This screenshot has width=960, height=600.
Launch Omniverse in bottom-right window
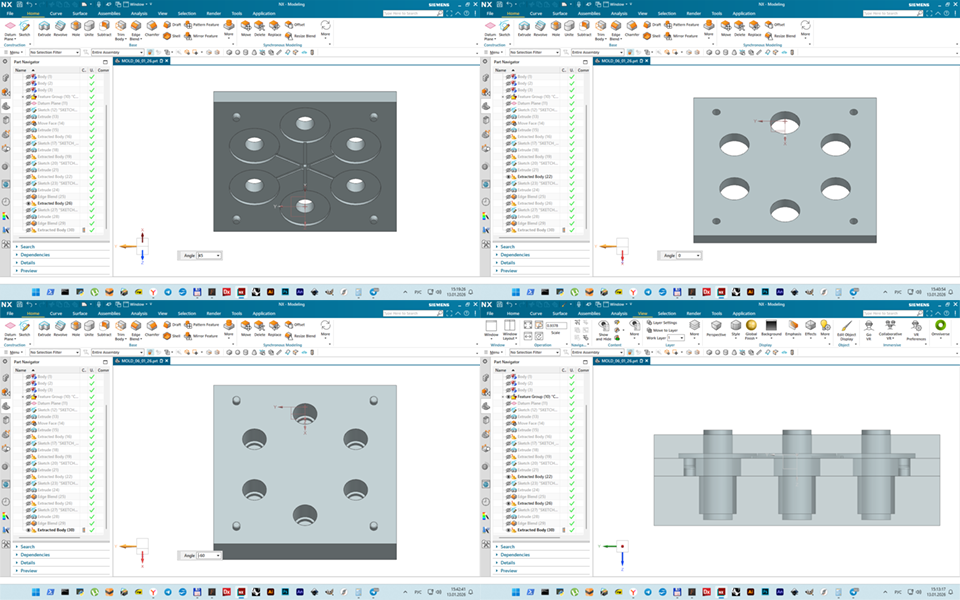click(x=940, y=328)
